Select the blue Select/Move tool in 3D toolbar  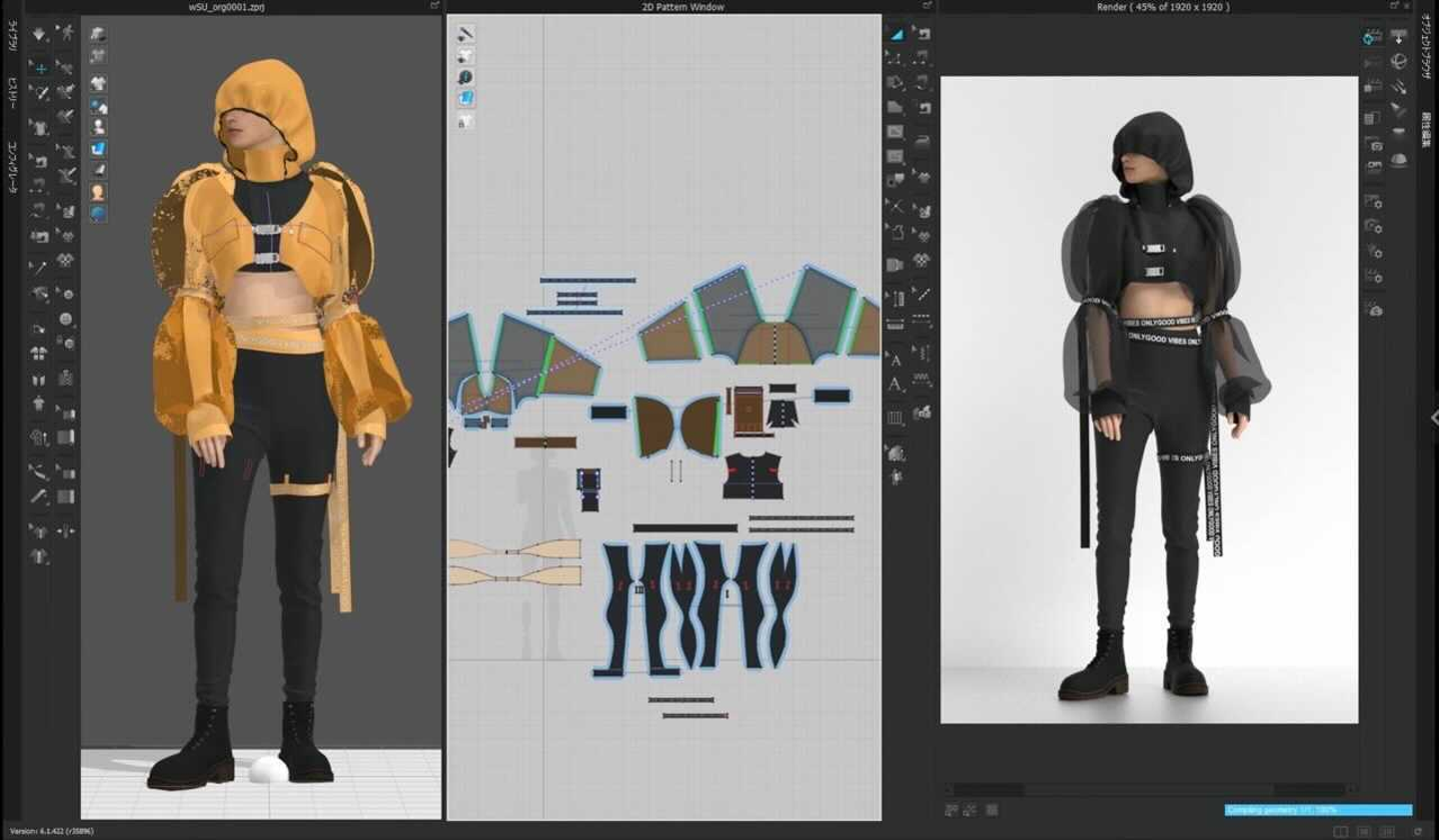40,68
